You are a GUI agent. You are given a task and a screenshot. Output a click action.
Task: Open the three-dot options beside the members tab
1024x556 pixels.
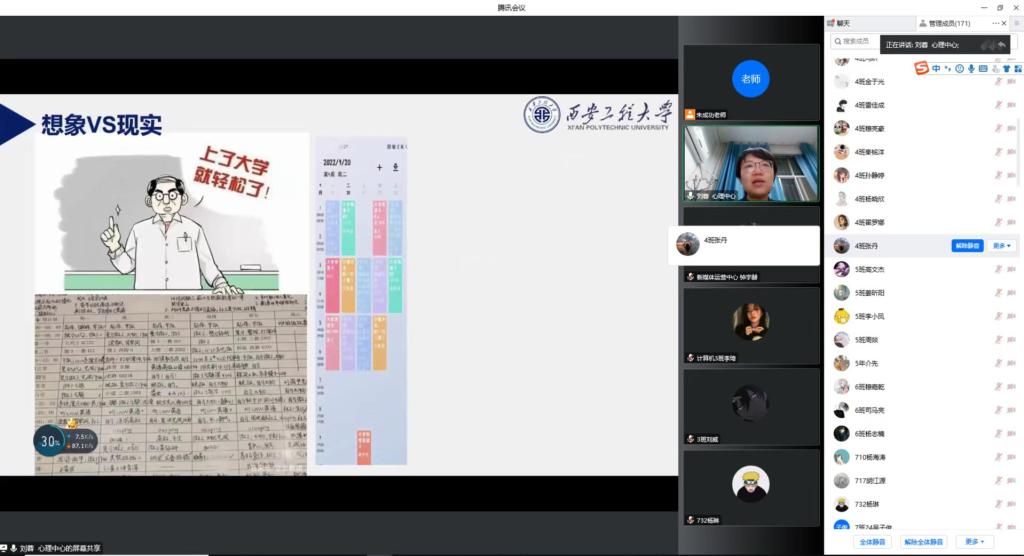[x=995, y=23]
